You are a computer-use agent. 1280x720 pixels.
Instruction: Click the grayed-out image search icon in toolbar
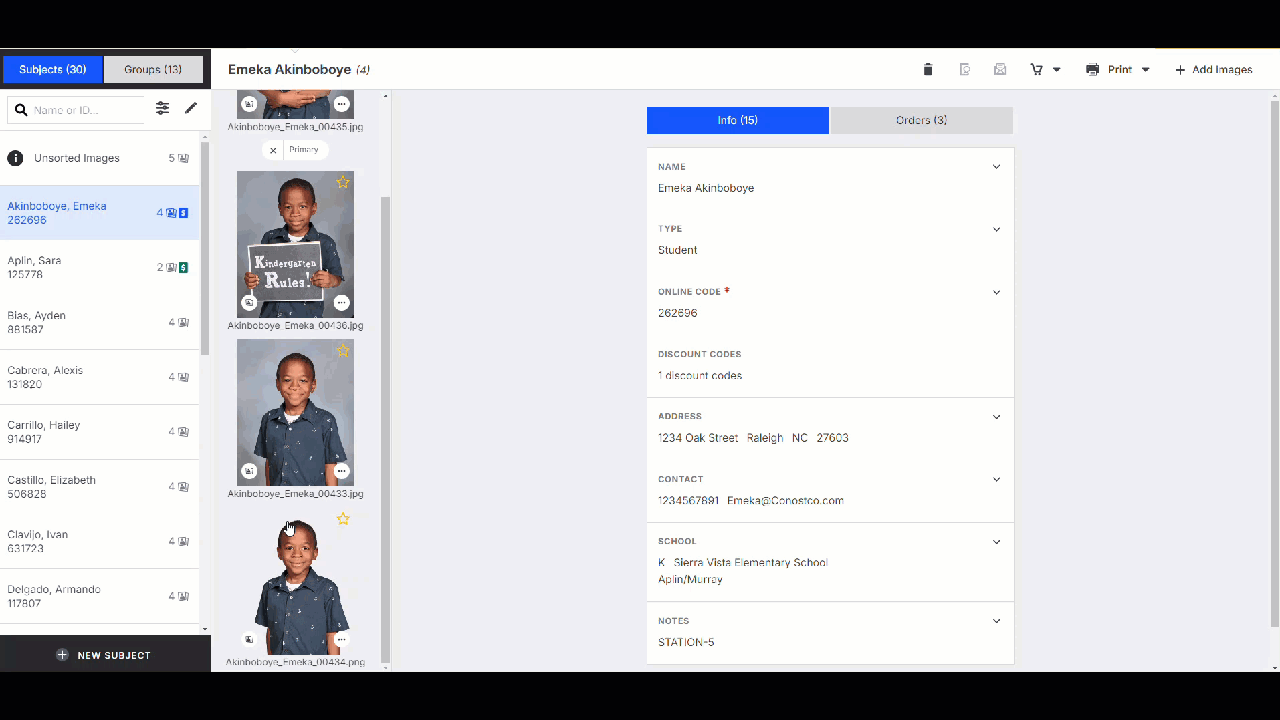(x=965, y=69)
